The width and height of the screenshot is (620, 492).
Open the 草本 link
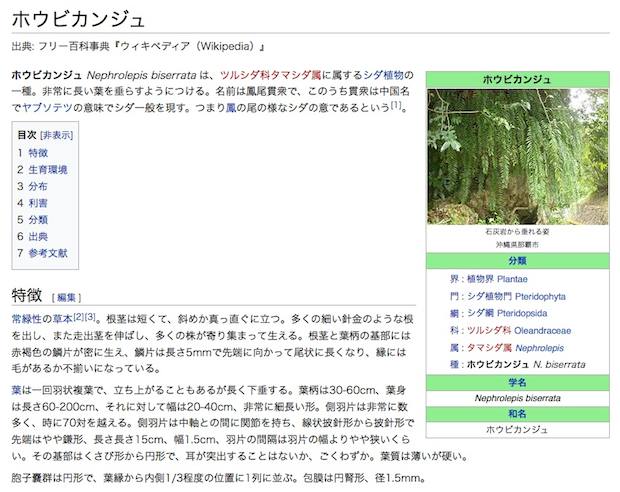62,319
